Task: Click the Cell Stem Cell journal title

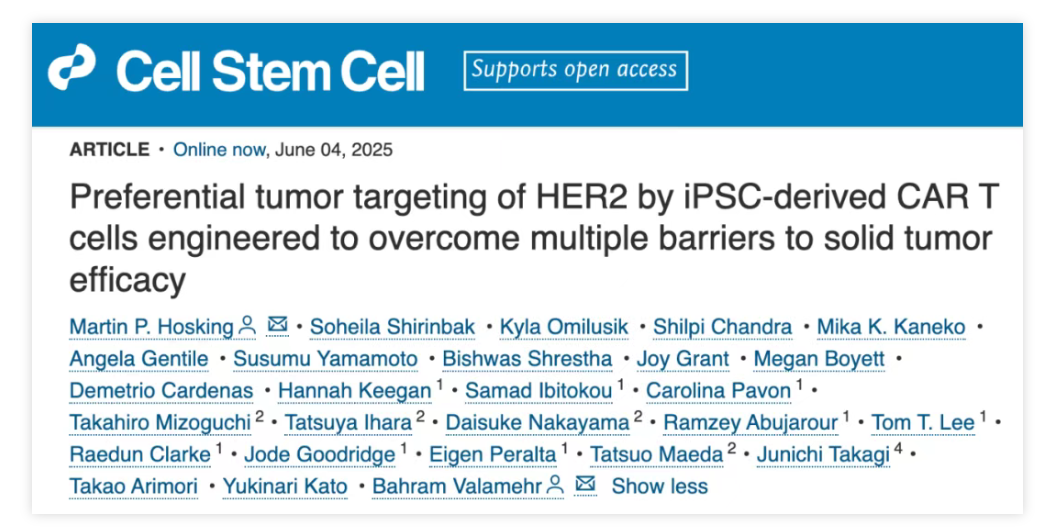Action: pos(270,71)
